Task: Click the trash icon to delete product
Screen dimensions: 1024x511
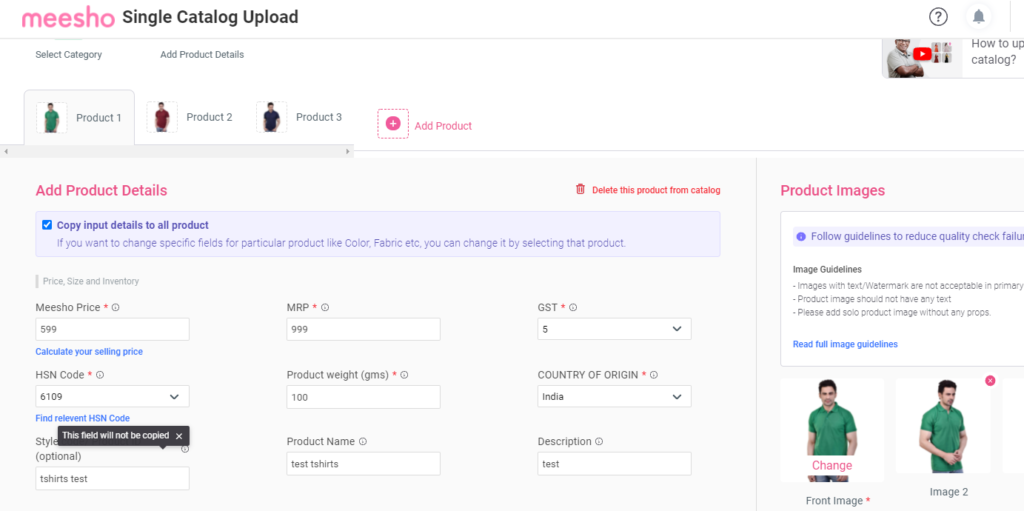Action: (x=580, y=190)
